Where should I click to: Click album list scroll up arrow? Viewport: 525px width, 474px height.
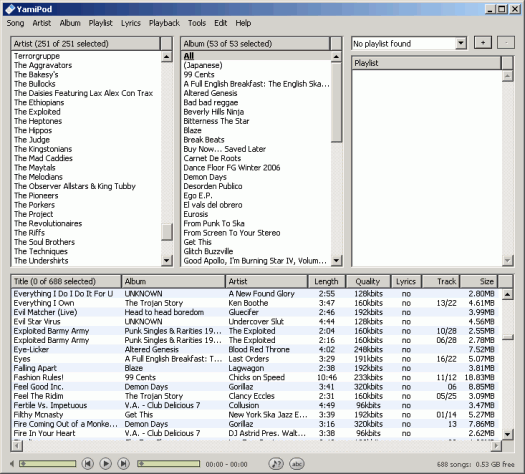tap(336, 56)
